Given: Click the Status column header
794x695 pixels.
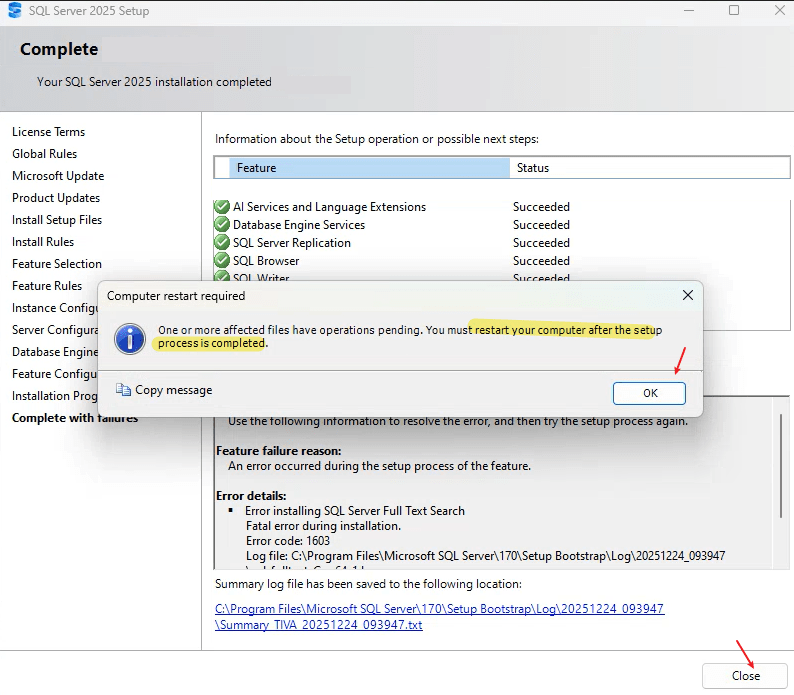Looking at the screenshot, I should point(649,168).
